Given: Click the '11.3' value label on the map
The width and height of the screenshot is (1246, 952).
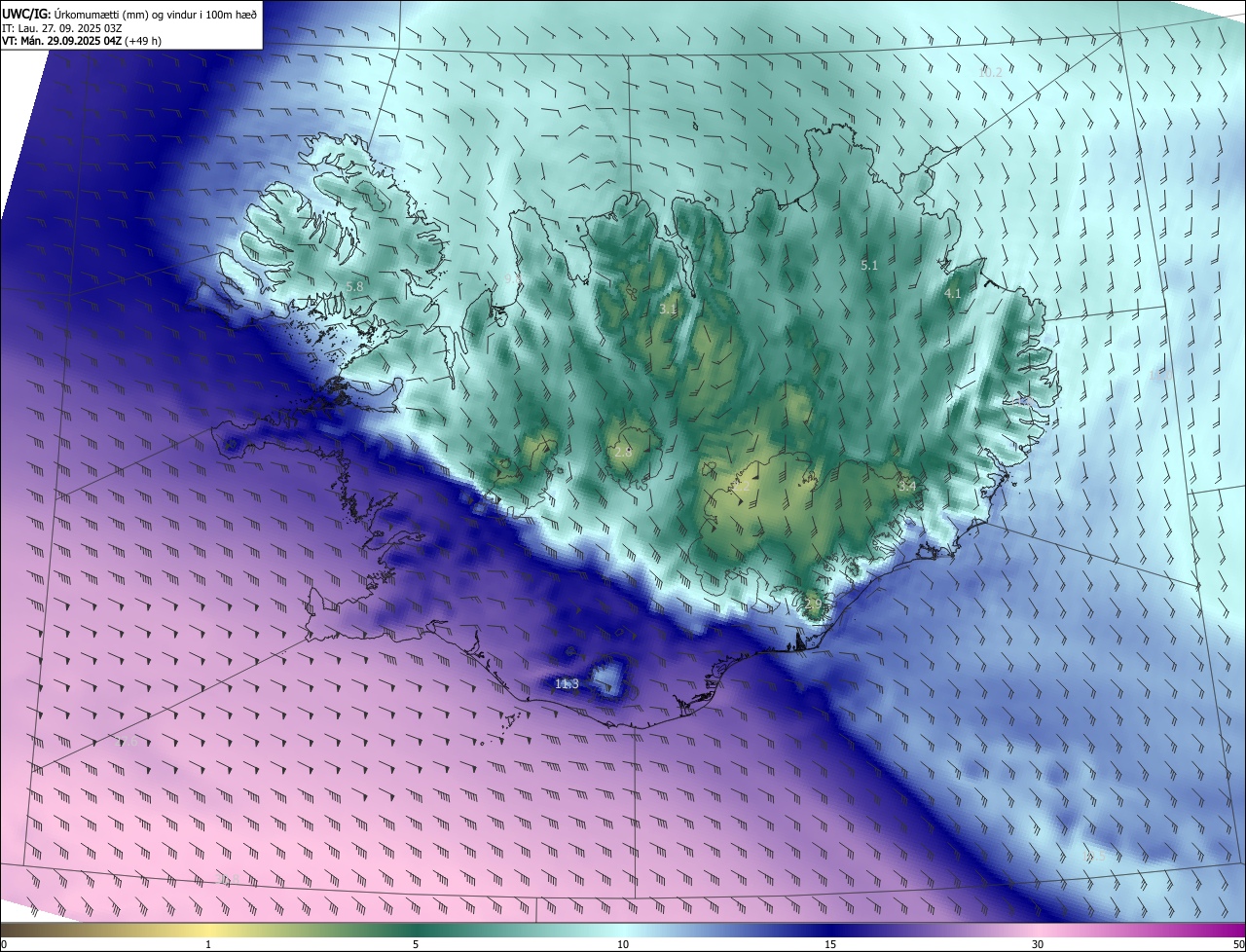Looking at the screenshot, I should click(567, 684).
